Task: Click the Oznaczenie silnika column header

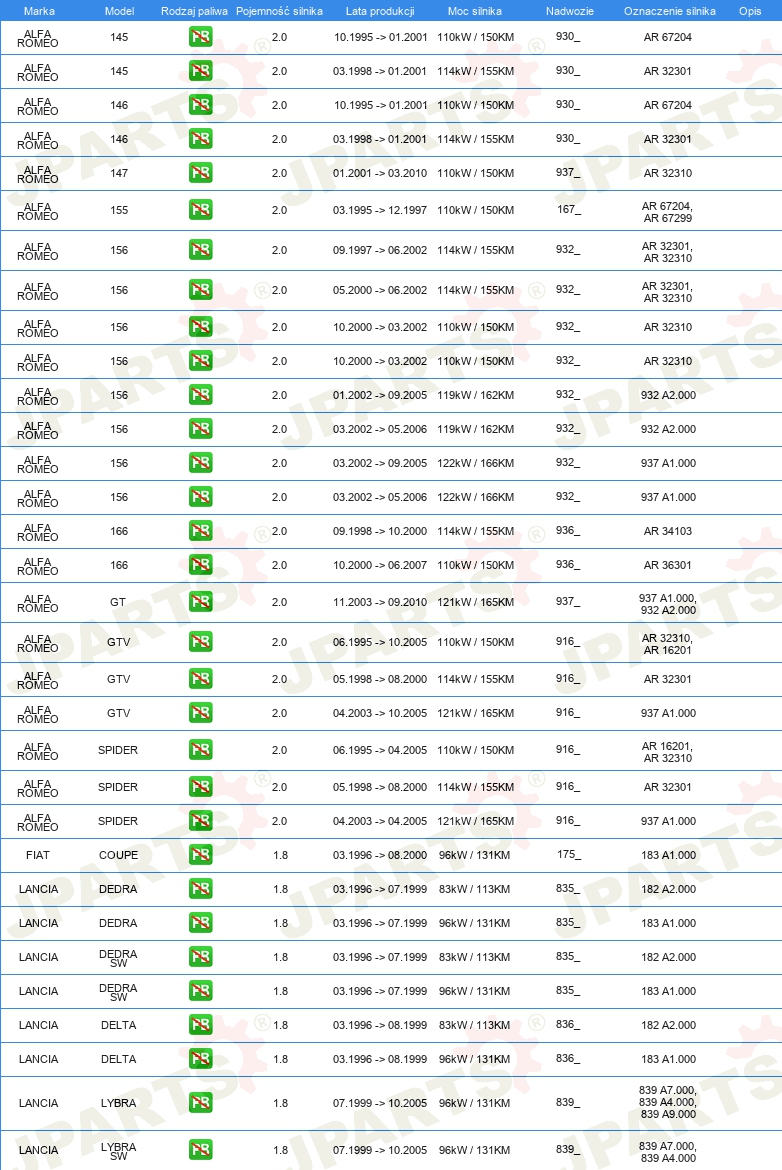Action: [x=669, y=11]
